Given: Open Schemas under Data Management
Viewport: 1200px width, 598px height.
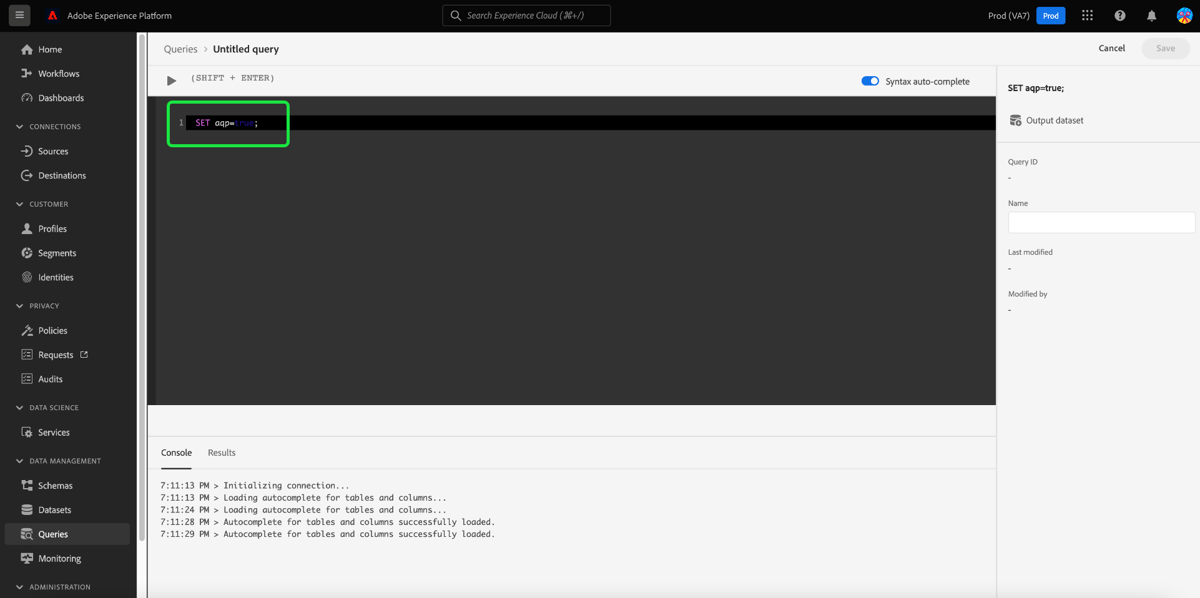Looking at the screenshot, I should pyautogui.click(x=53, y=485).
